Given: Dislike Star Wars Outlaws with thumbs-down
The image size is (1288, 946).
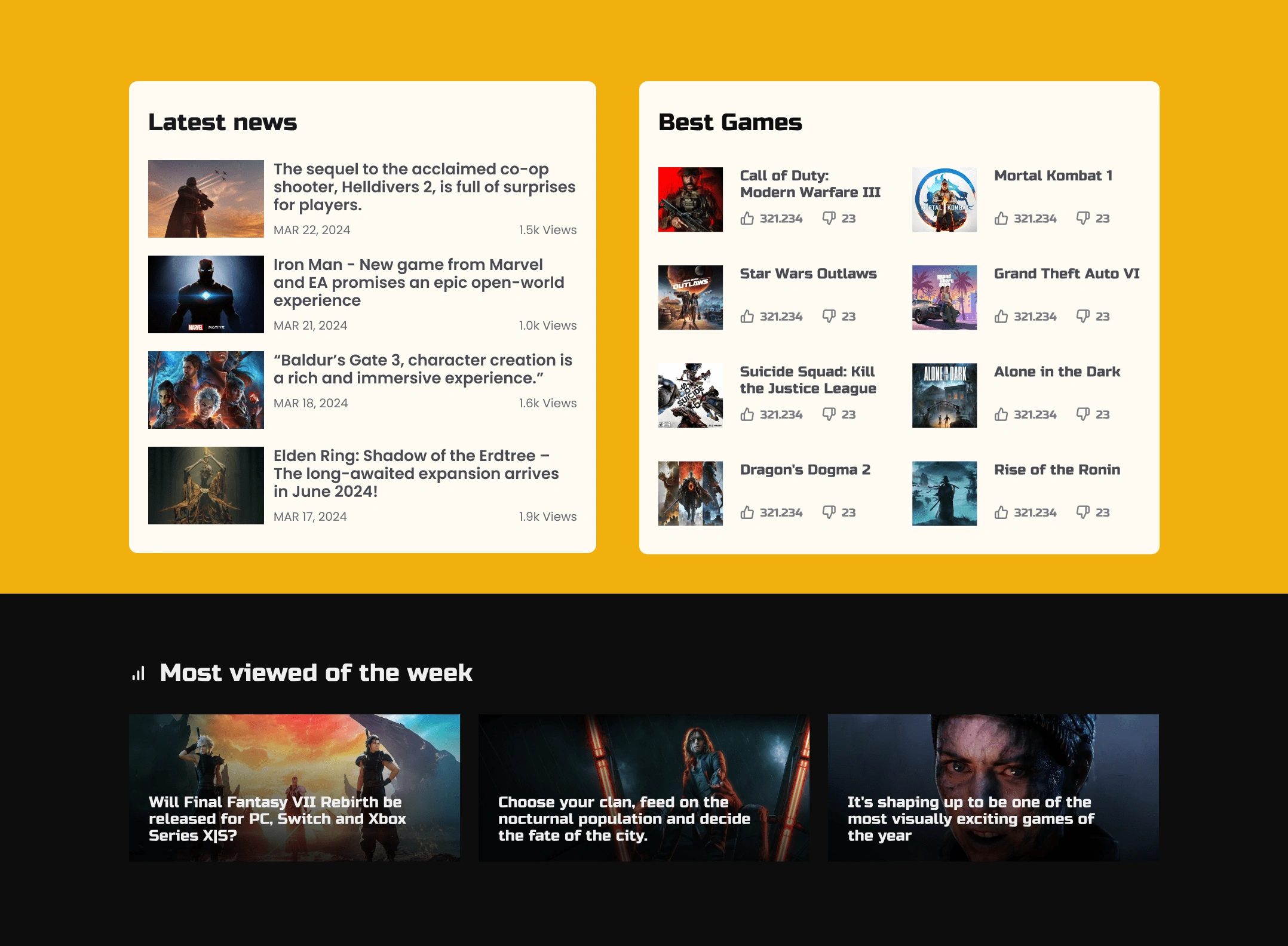Looking at the screenshot, I should click(829, 317).
